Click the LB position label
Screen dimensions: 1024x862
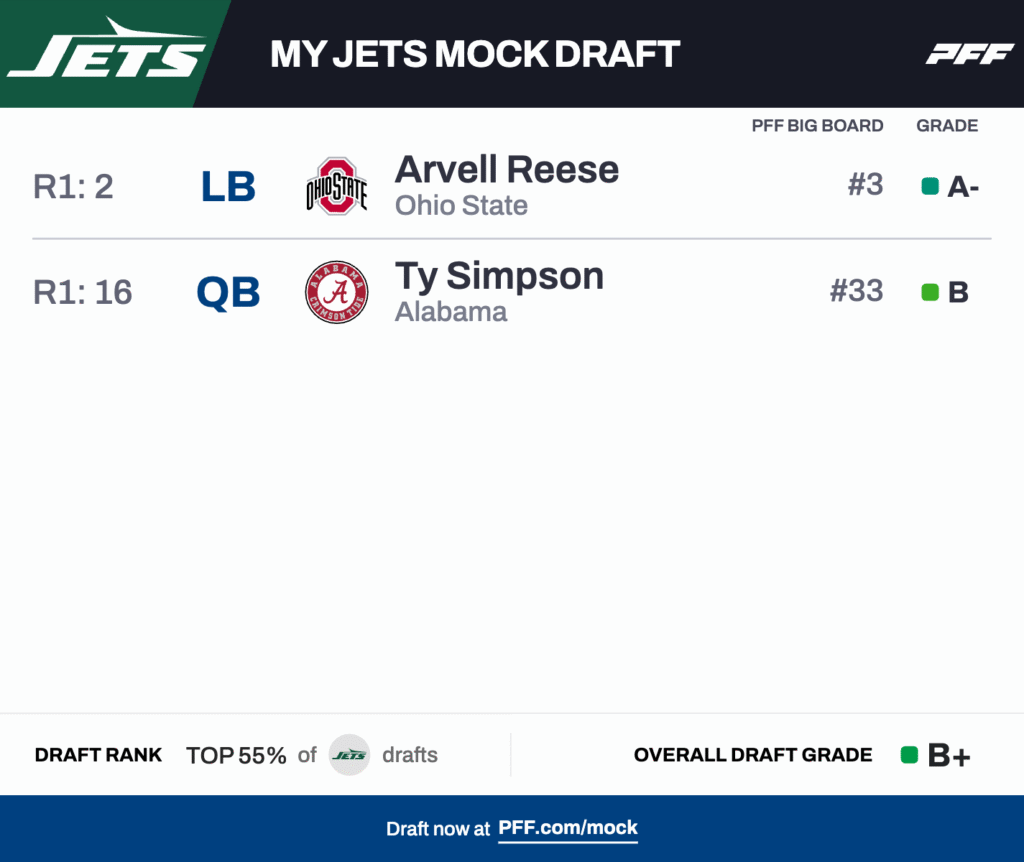(228, 187)
